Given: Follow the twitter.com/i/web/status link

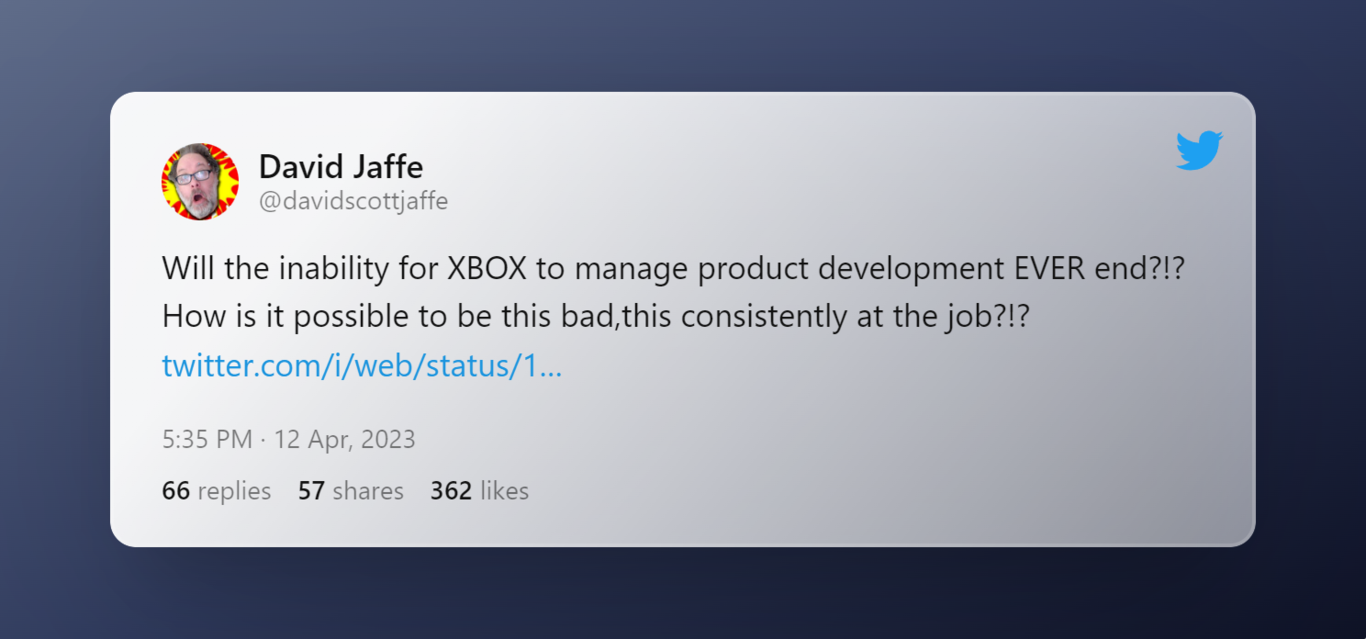Looking at the screenshot, I should click(x=361, y=366).
